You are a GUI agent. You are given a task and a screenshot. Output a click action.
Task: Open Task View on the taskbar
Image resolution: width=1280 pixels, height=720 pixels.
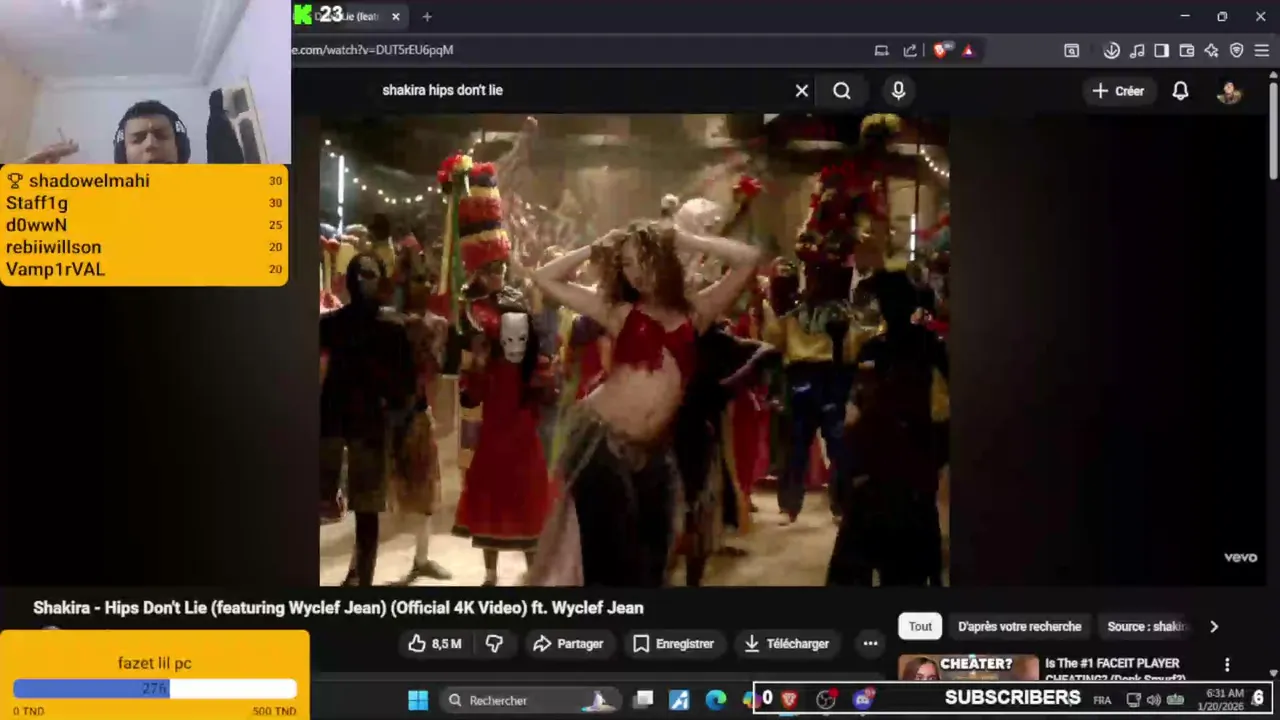[644, 700]
